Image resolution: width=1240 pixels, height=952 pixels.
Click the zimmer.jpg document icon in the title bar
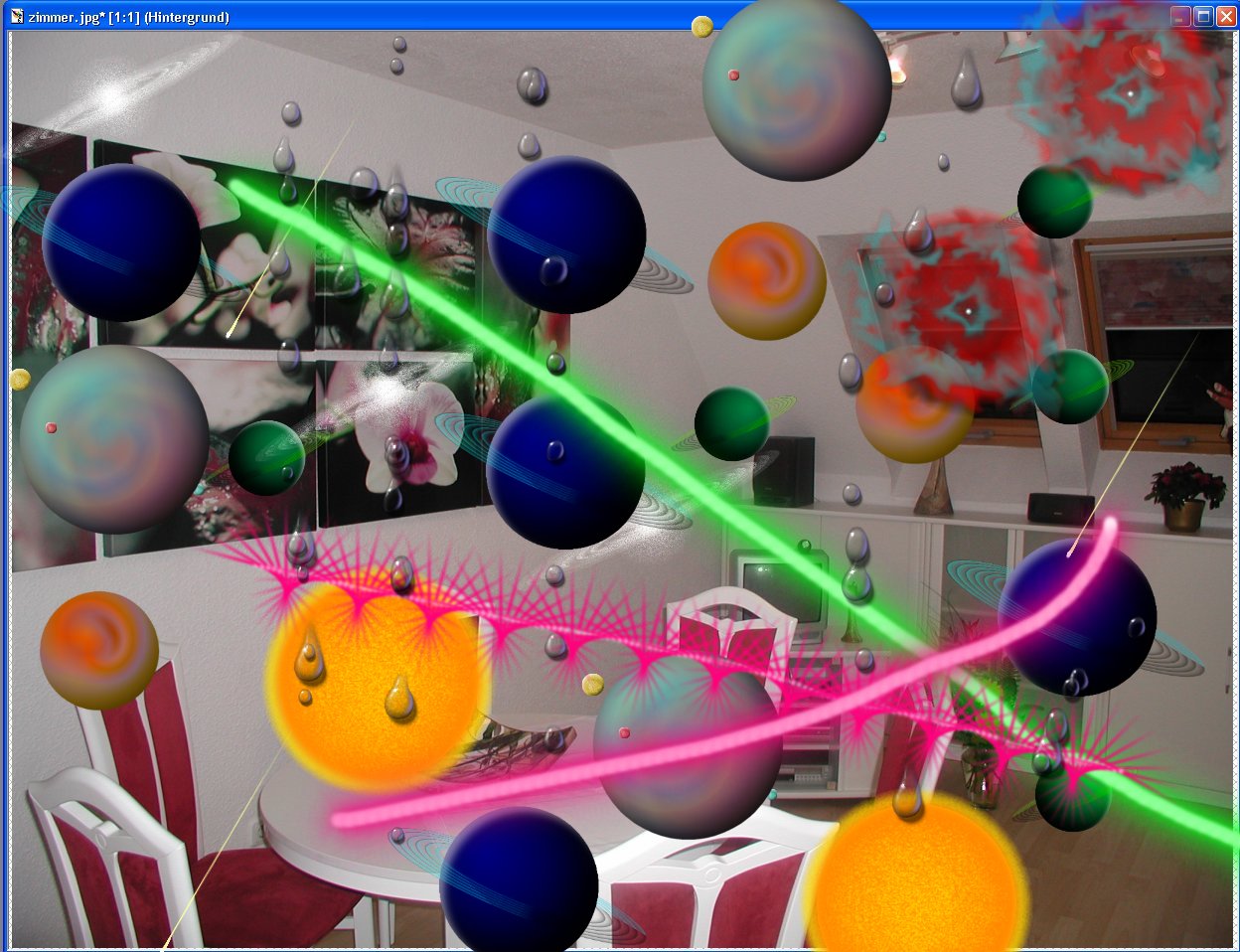tap(17, 16)
